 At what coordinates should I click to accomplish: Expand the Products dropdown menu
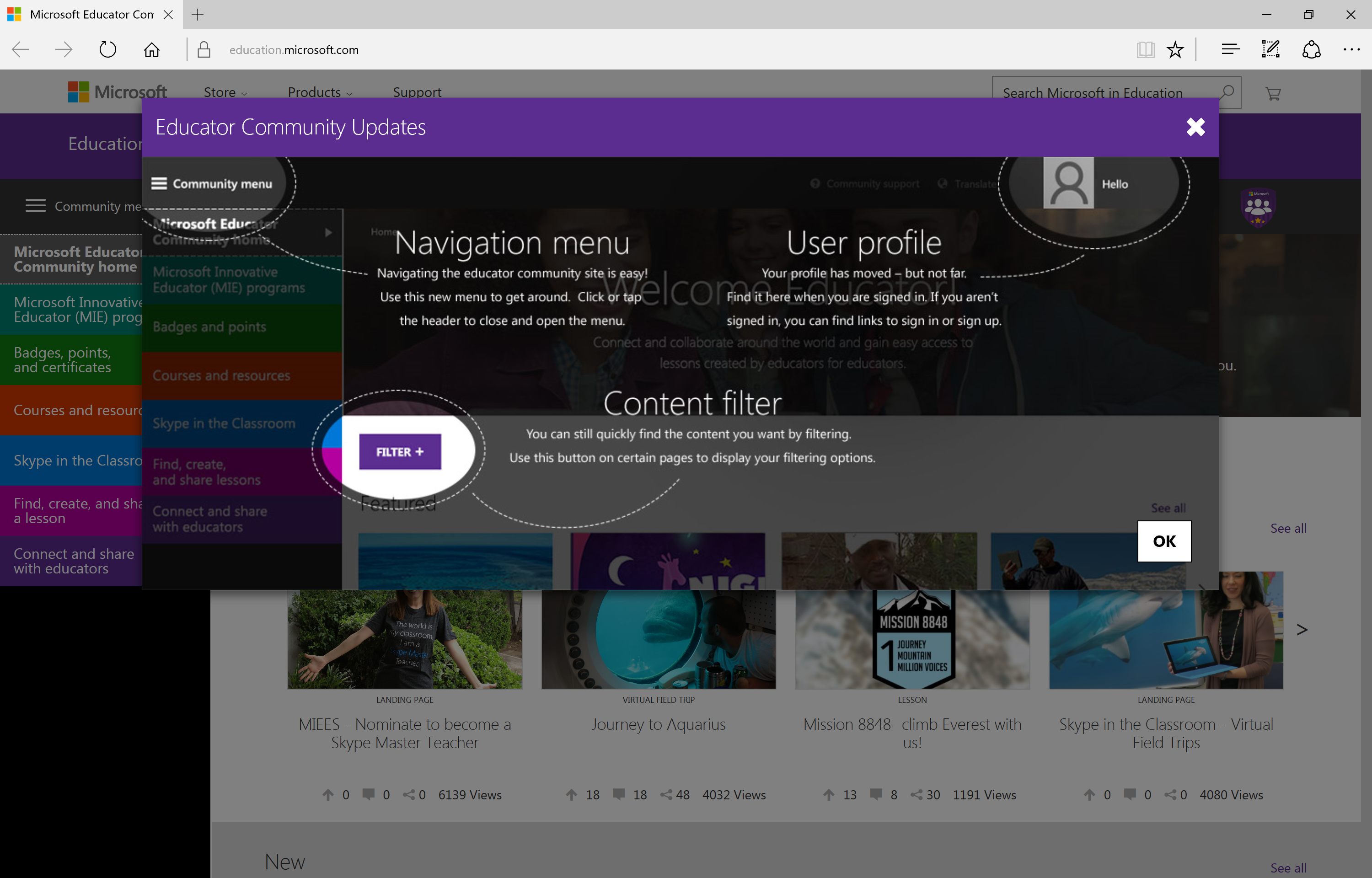coord(320,92)
